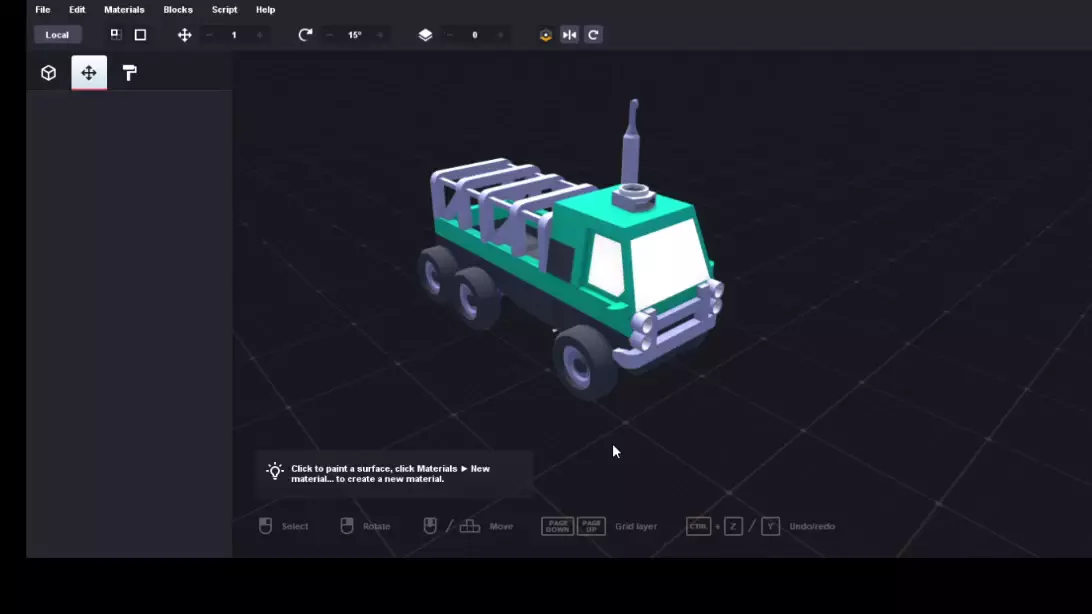Click the Z key hint
Viewport: 1092px width, 614px height.
tap(733, 526)
